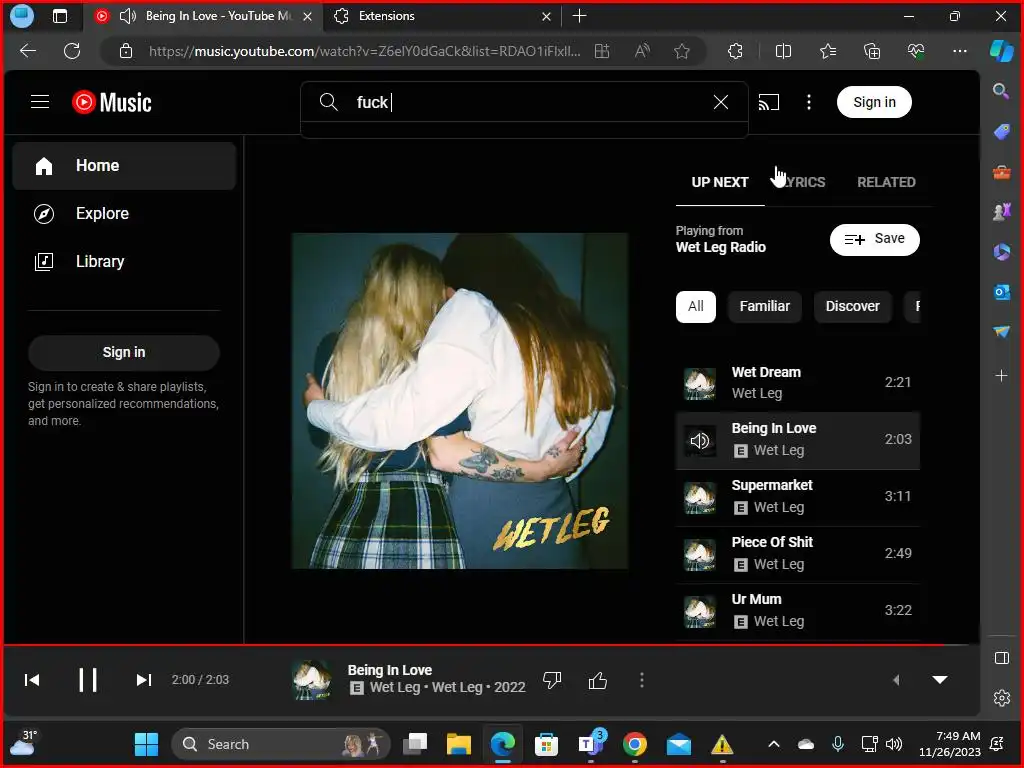Image resolution: width=1024 pixels, height=768 pixels.
Task: Select the All filter chip
Action: (x=696, y=306)
